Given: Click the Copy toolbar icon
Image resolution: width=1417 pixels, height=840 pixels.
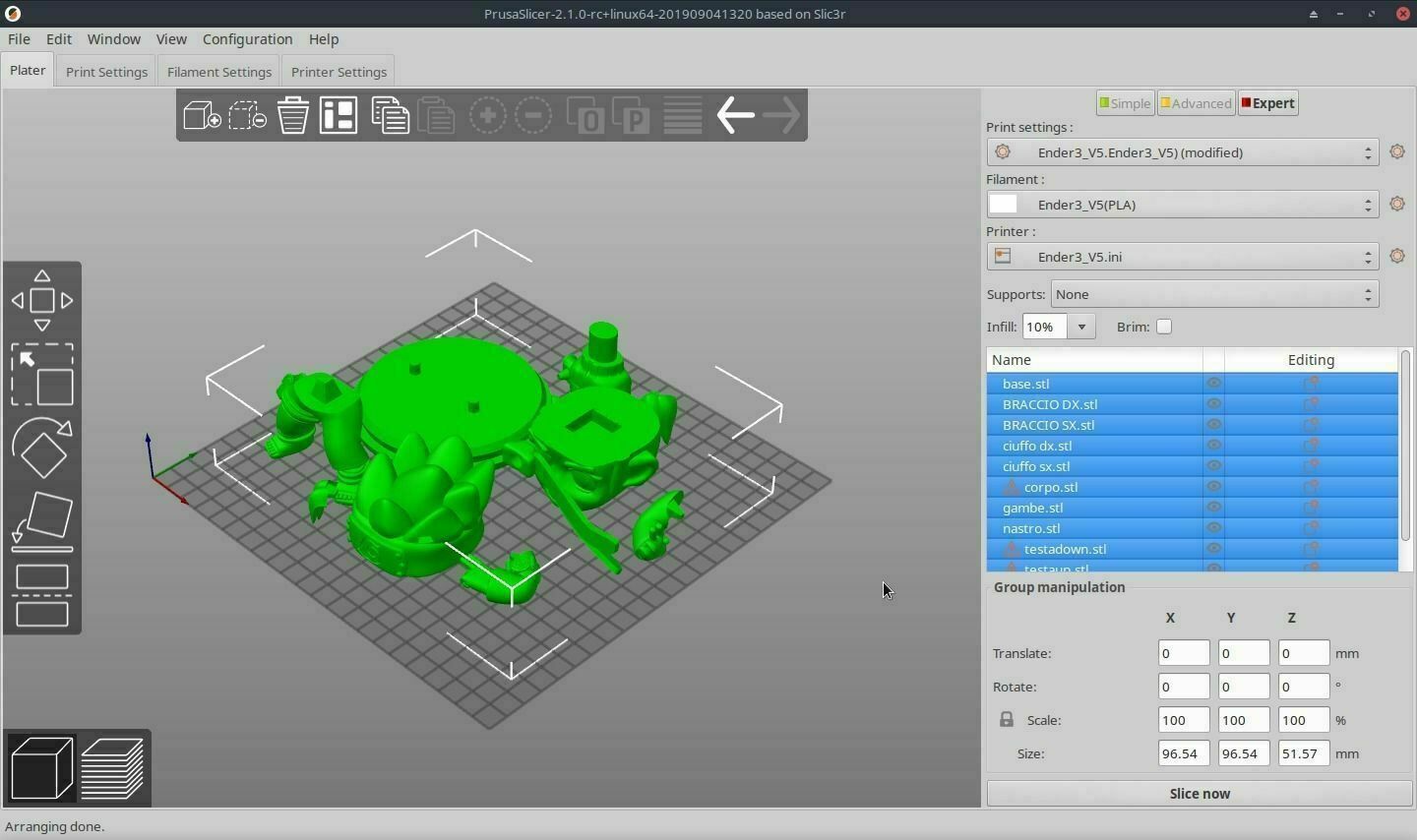Looking at the screenshot, I should click(390, 115).
